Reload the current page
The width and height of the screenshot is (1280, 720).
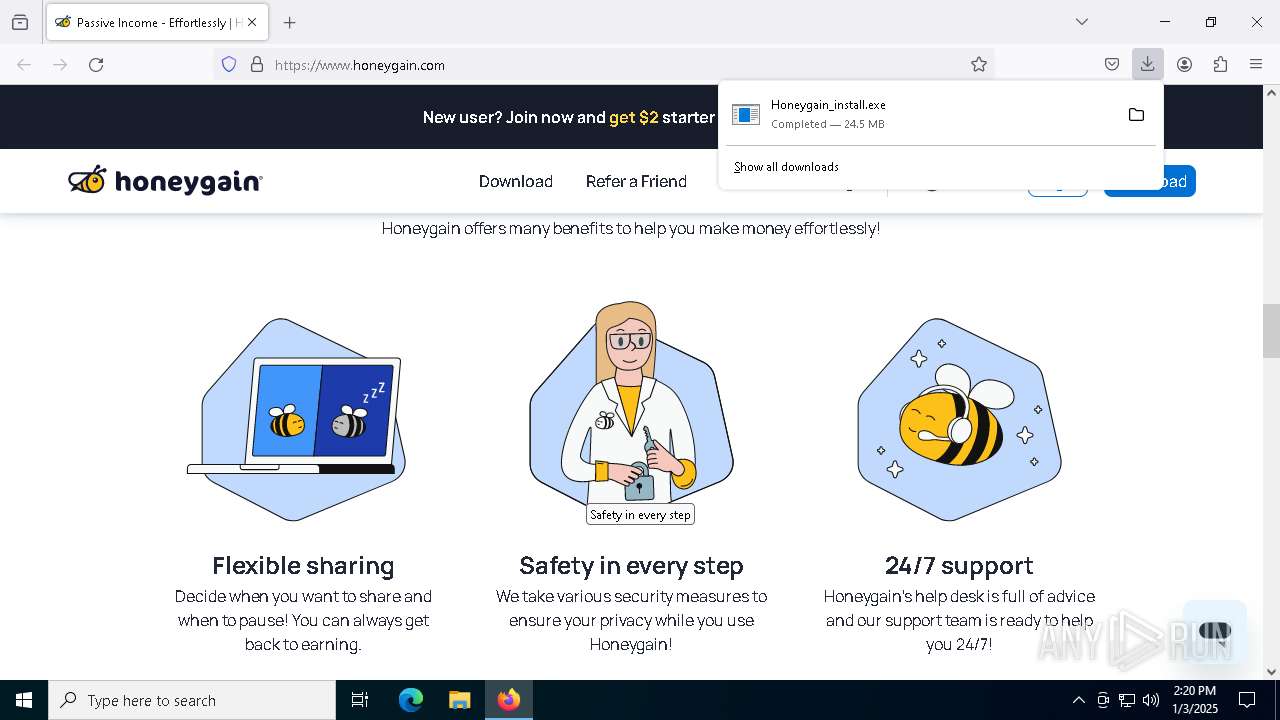(x=96, y=64)
